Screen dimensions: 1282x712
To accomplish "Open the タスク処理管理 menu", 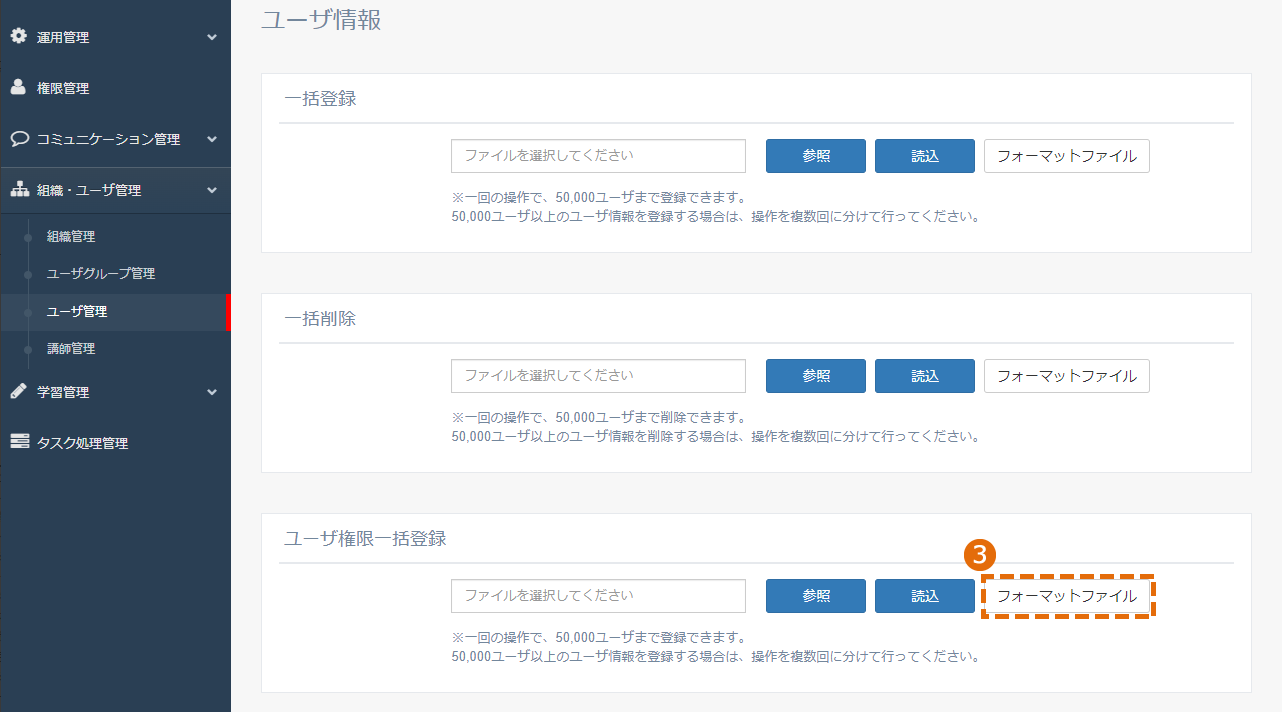I will (x=115, y=443).
